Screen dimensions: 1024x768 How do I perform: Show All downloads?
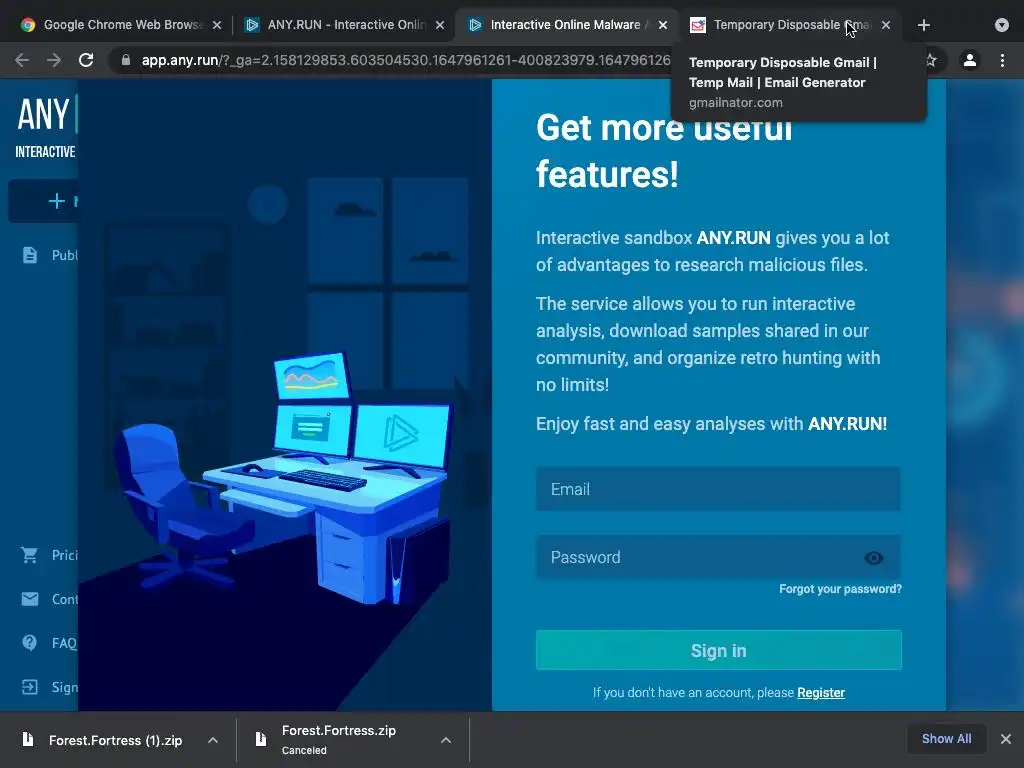[946, 739]
